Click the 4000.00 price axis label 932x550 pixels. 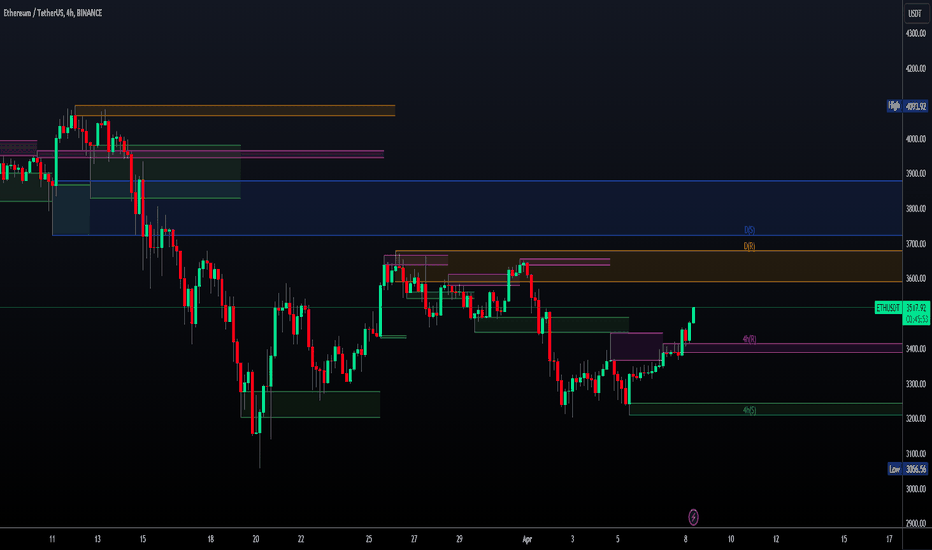coord(916,139)
